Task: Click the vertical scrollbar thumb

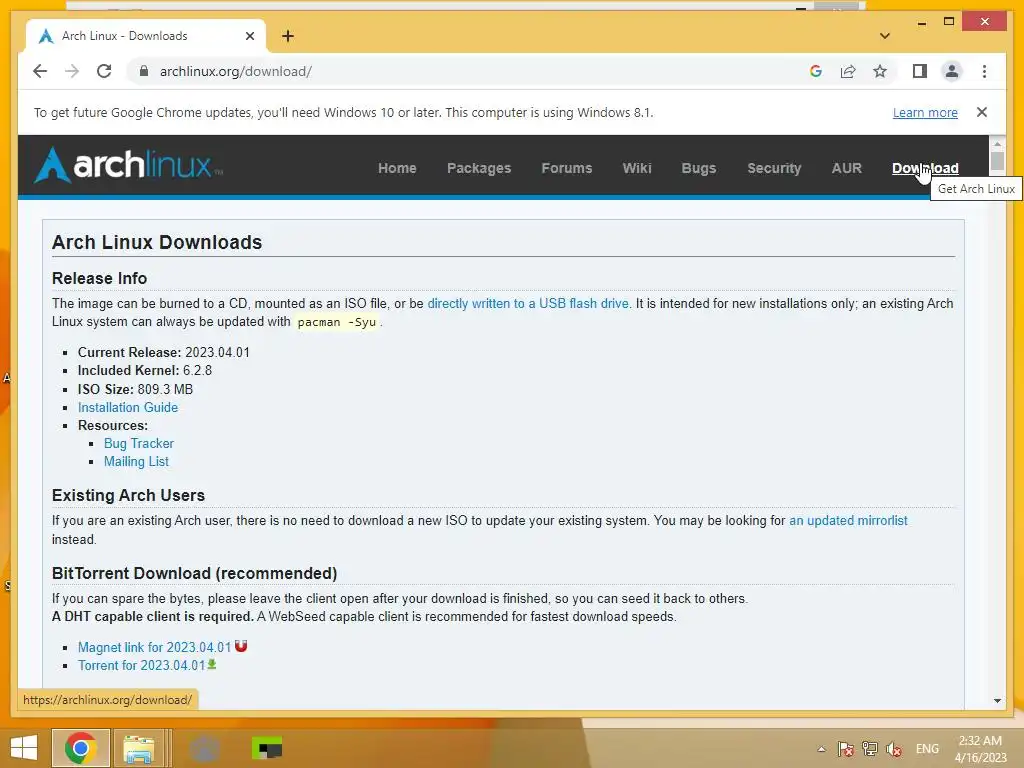Action: [x=997, y=161]
